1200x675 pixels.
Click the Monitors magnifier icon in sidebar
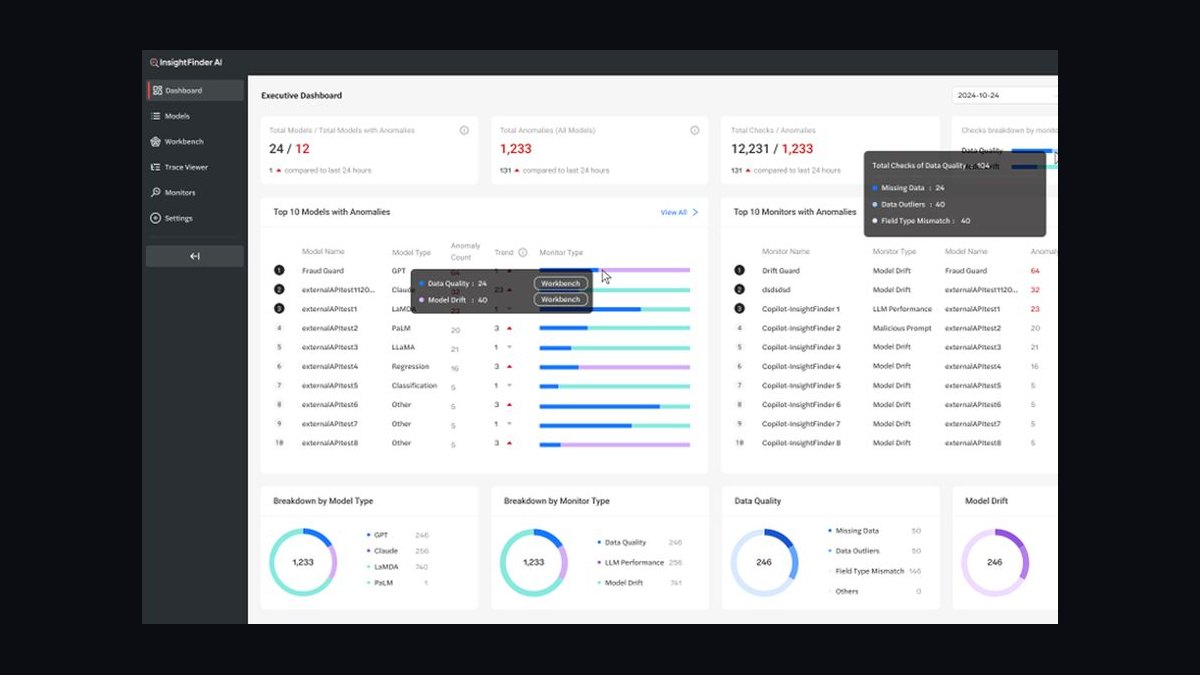[x=156, y=193]
